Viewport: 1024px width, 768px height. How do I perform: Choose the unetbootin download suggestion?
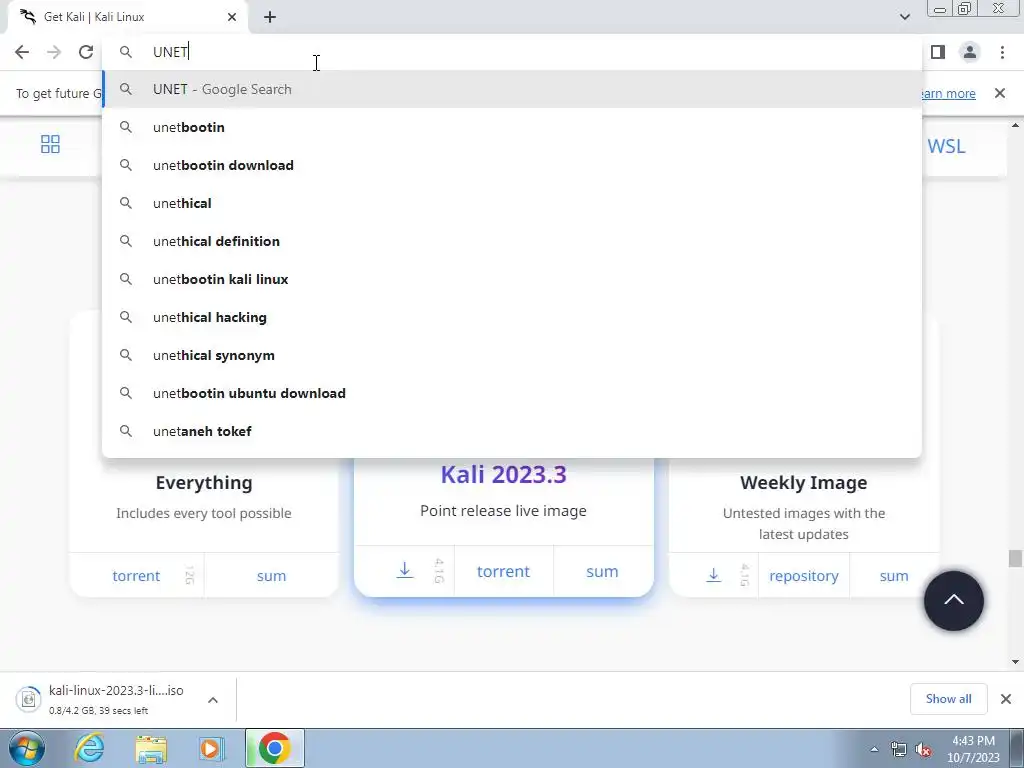[513, 165]
